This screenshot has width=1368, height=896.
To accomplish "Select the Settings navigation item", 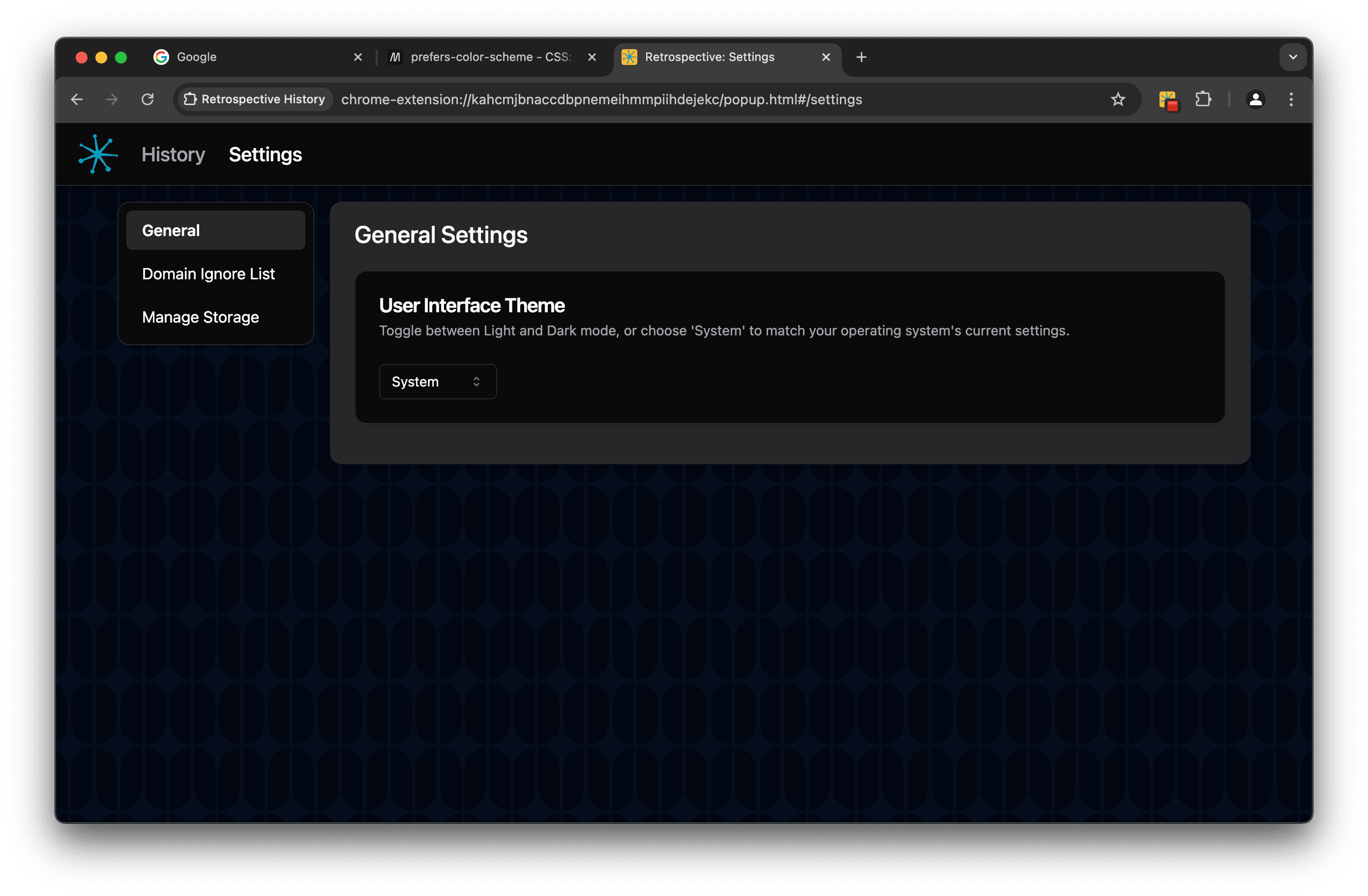I will [x=265, y=154].
